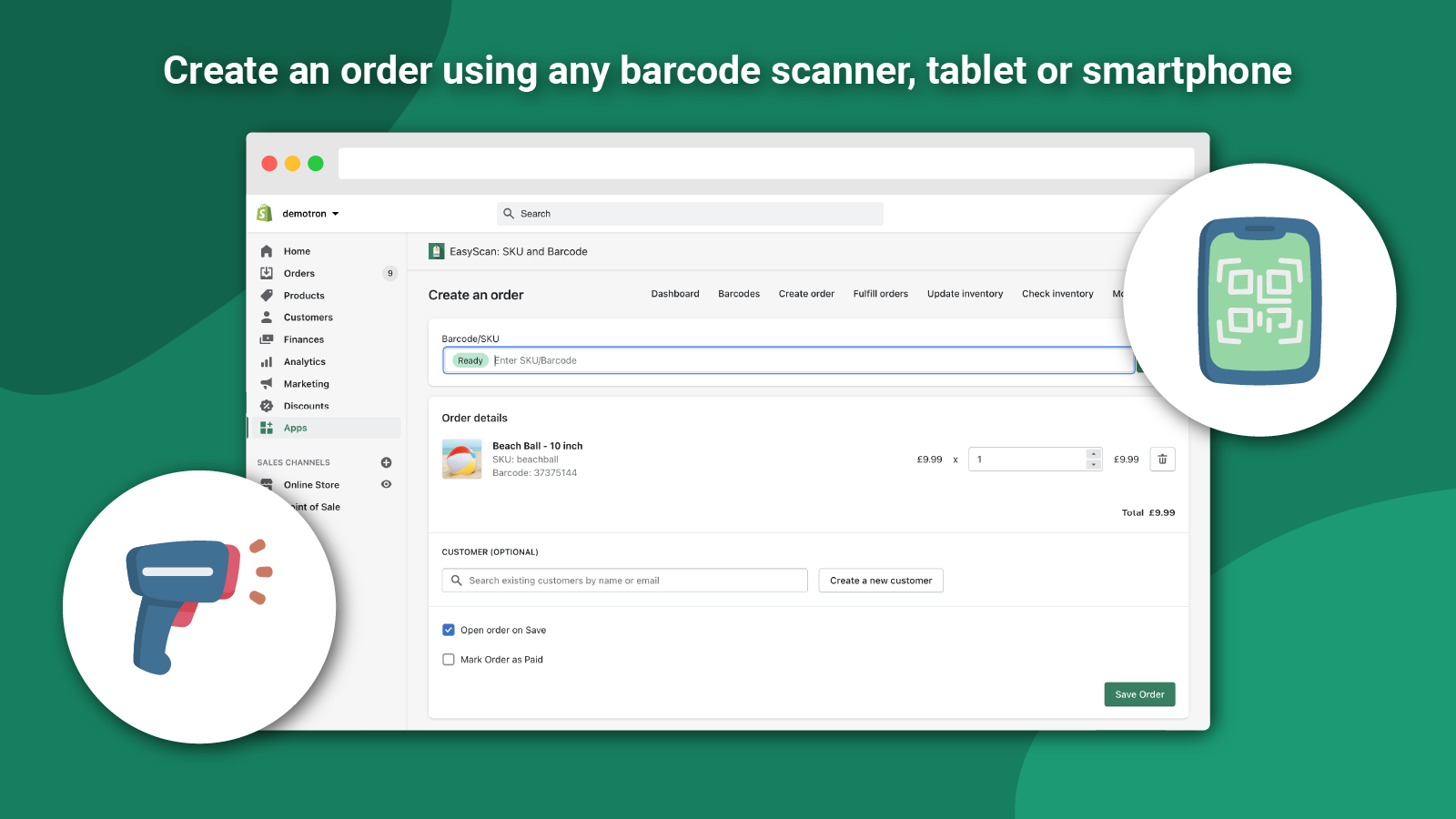
Task: Open Home from the sidebar
Action: pos(296,250)
